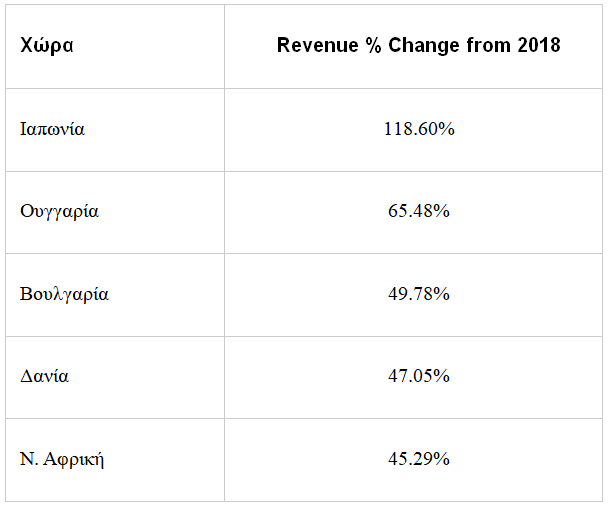Click the Ν. Αφρική country cell

click(x=62, y=459)
